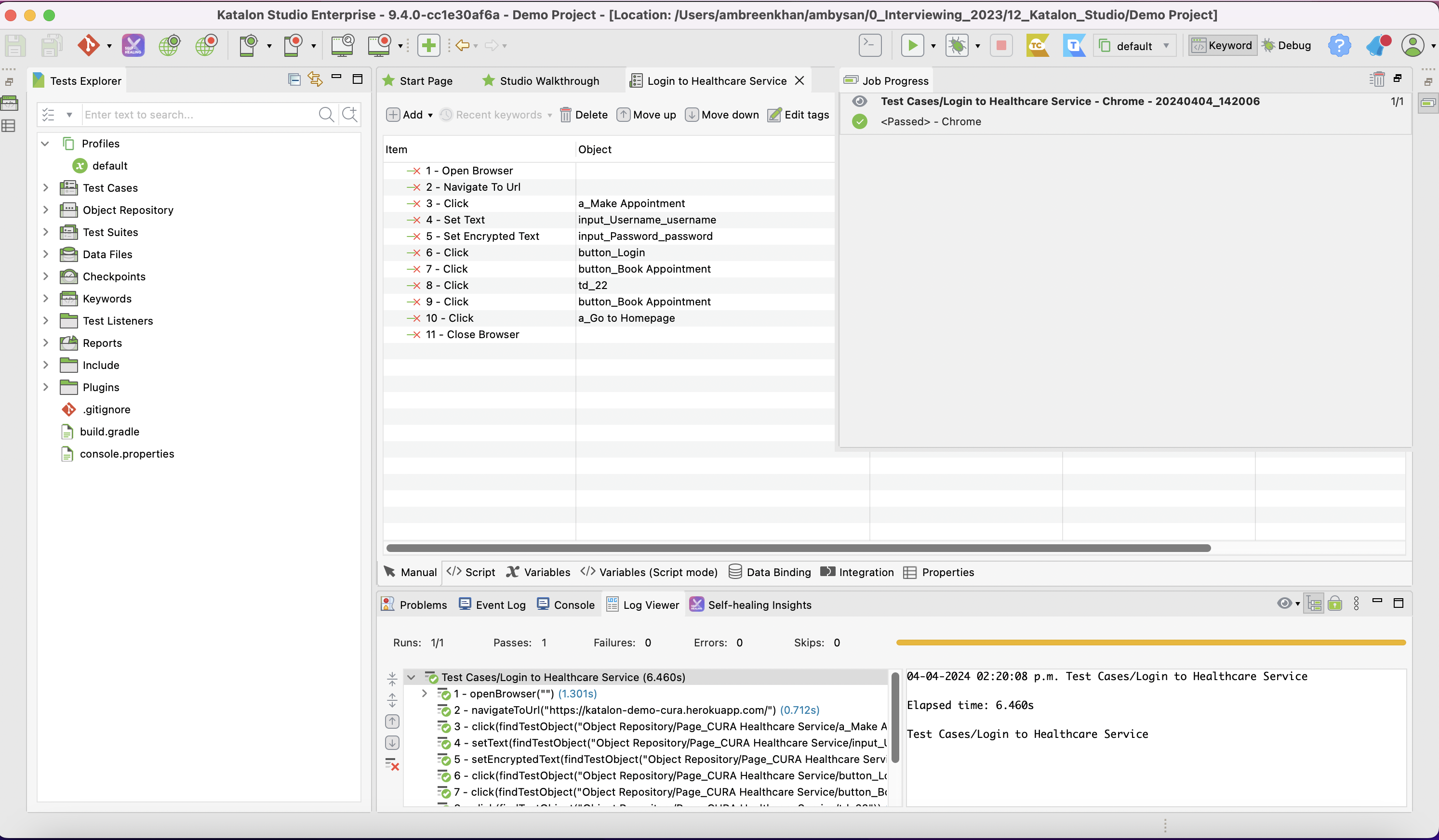Open the terminal command icon

(x=870, y=45)
